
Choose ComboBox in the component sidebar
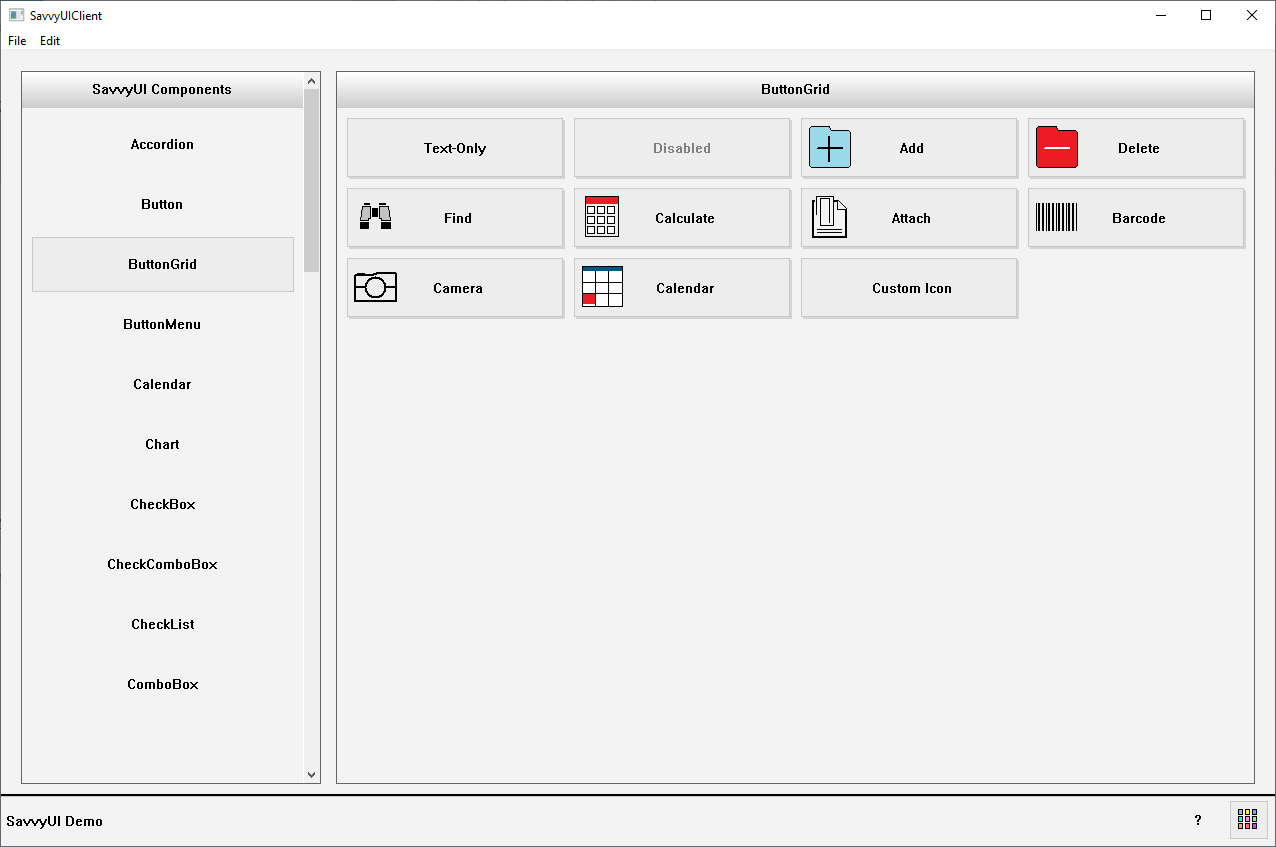click(162, 684)
